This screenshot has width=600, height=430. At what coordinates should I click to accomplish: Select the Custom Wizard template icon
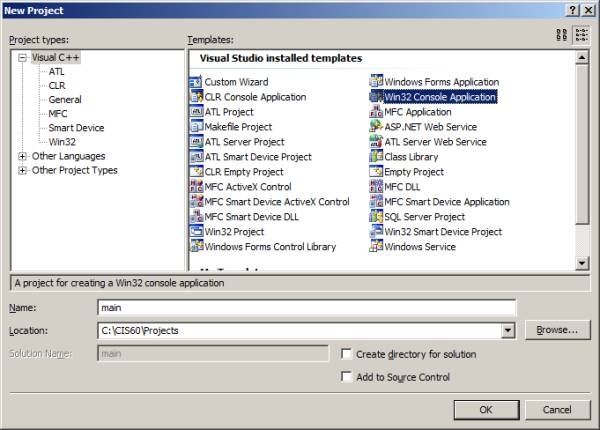click(196, 81)
